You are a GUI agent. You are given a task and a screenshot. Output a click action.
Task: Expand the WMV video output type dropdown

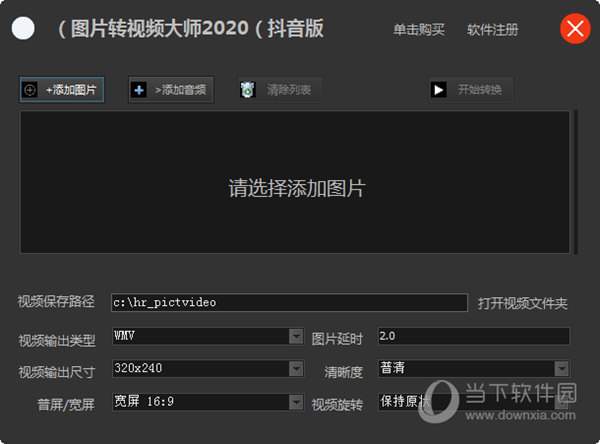coord(296,336)
